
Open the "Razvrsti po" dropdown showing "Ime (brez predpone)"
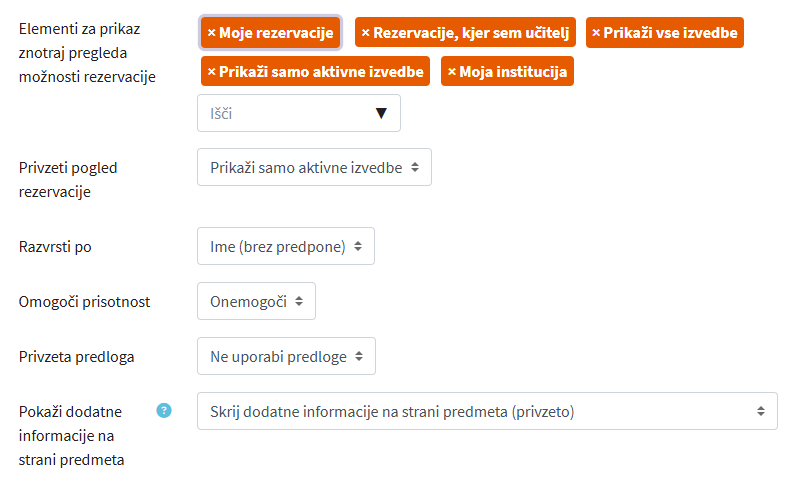click(286, 246)
